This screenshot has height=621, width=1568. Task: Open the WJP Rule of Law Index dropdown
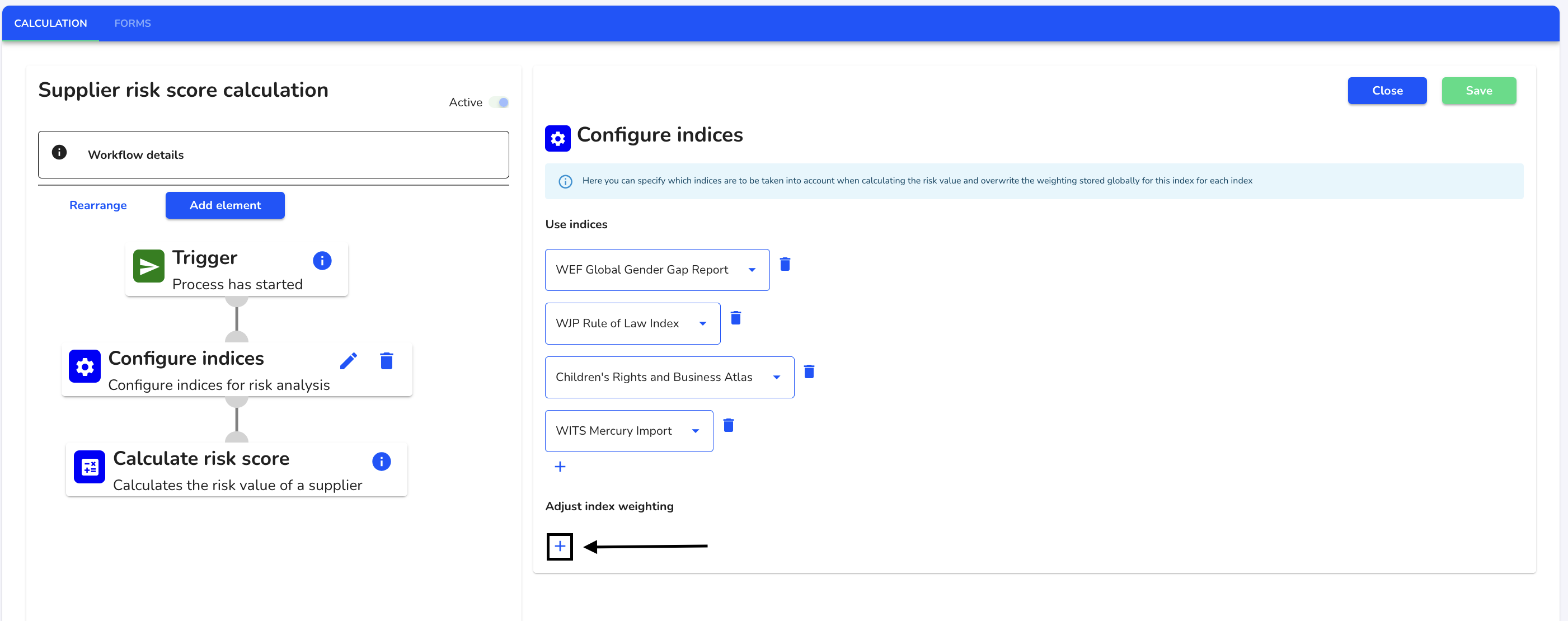tap(632, 323)
